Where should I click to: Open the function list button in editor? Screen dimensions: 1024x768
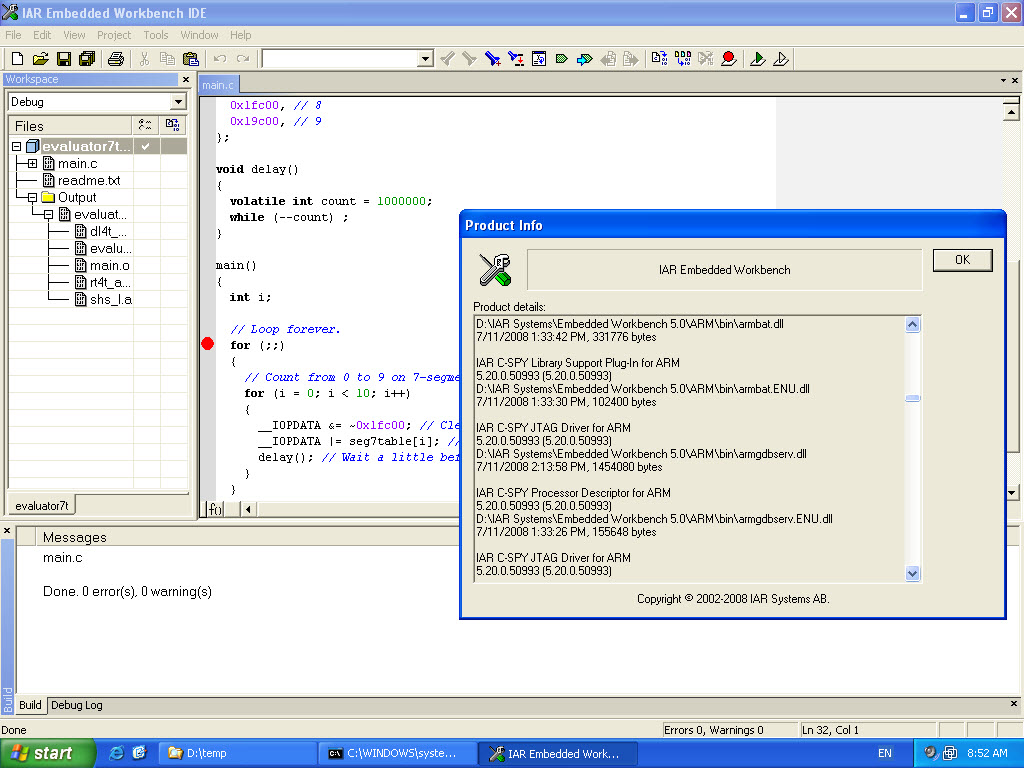point(215,509)
